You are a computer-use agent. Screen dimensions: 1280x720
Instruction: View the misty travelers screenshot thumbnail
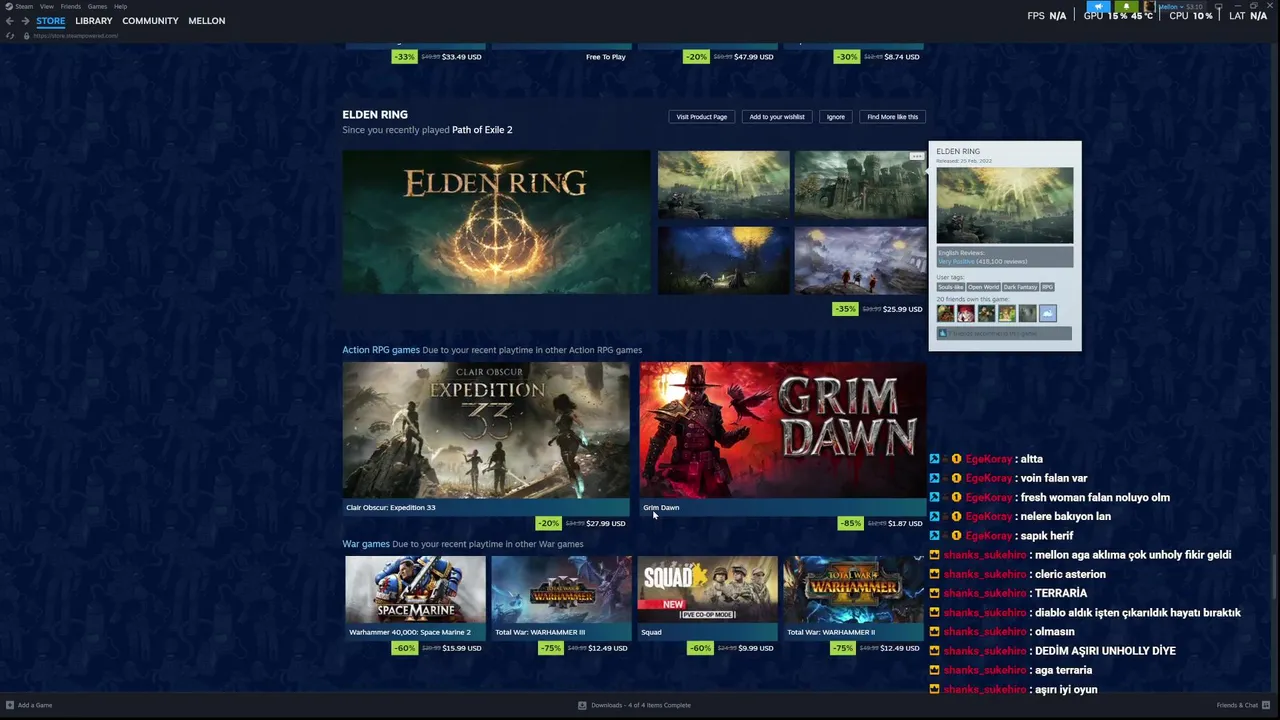(x=860, y=260)
